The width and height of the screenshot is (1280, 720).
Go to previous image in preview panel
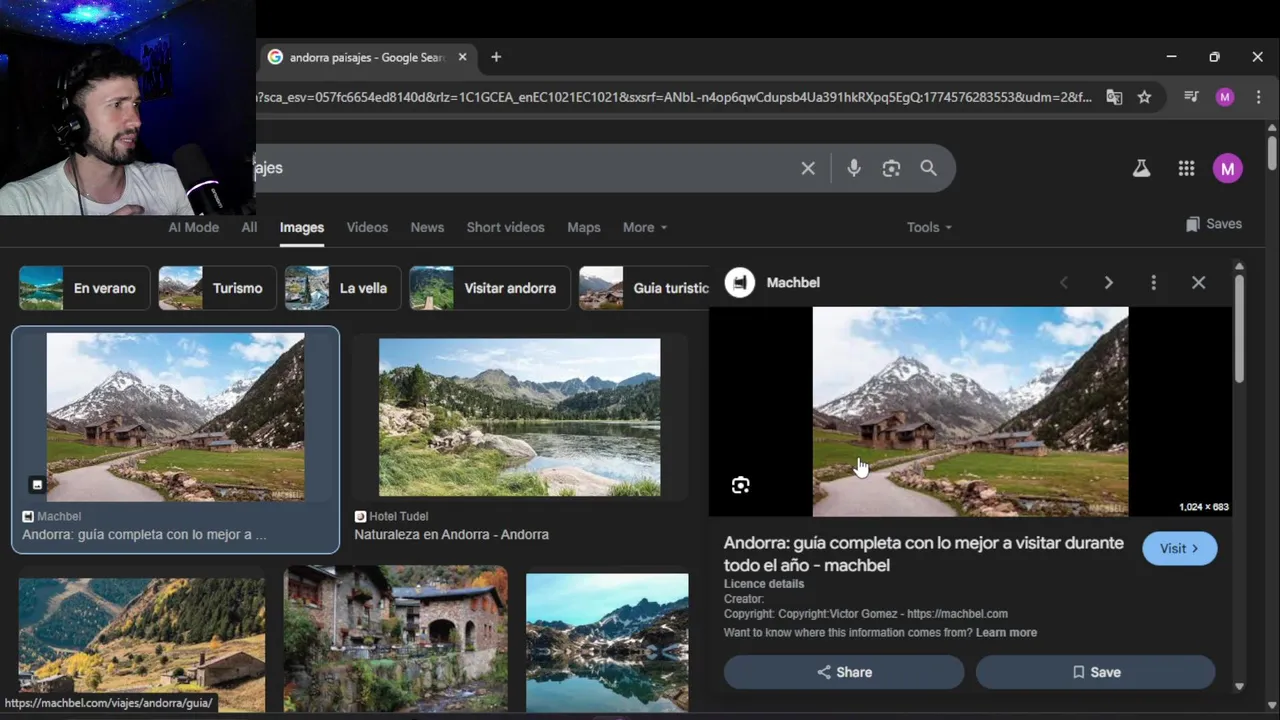(1064, 283)
